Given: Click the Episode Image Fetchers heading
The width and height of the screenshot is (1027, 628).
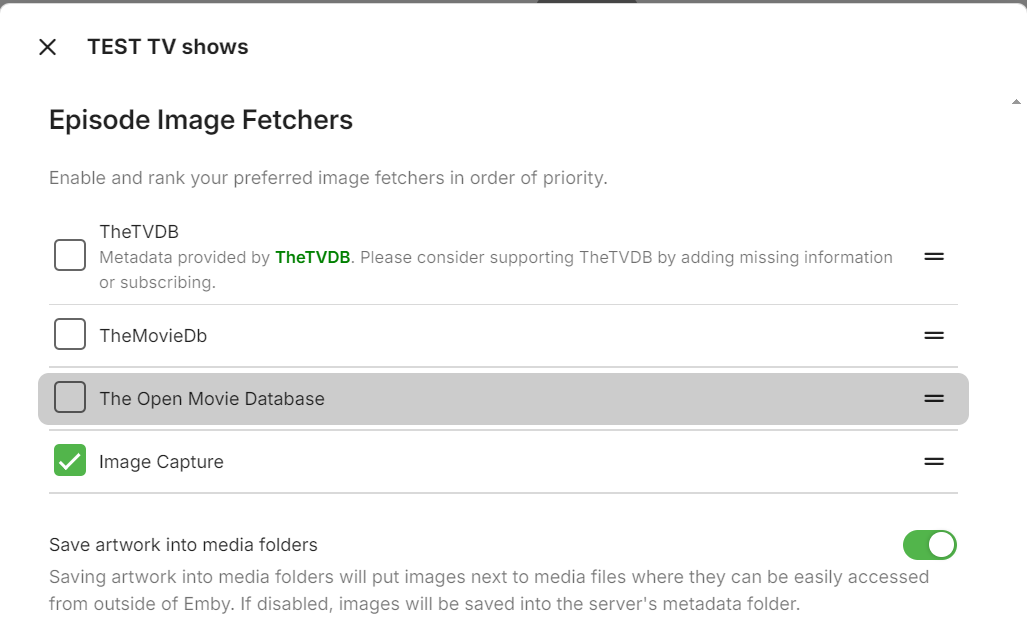Looking at the screenshot, I should point(201,120).
